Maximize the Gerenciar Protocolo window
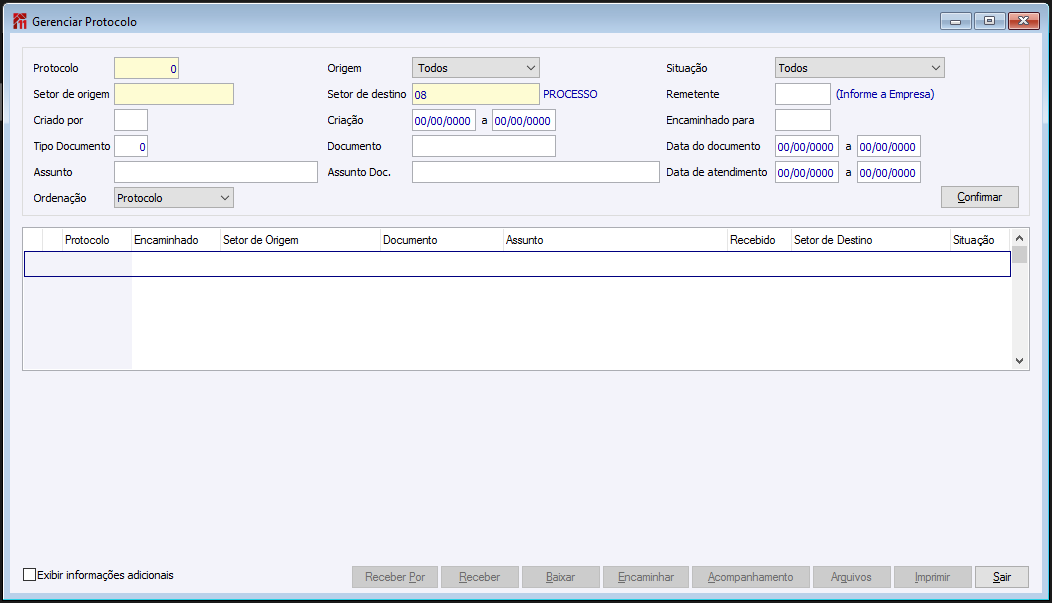Screen dimensions: 1052x603 pos(989,21)
